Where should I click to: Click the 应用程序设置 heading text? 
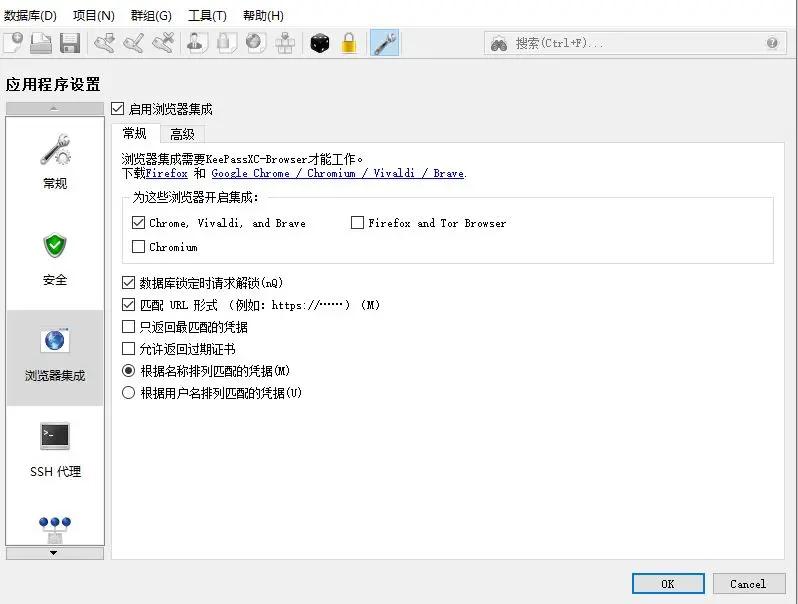click(x=53, y=84)
